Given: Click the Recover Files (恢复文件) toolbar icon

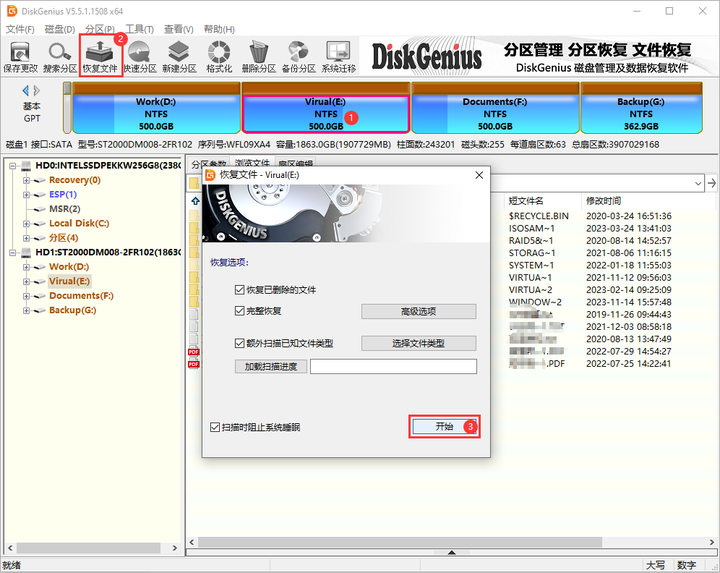Looking at the screenshot, I should tap(100, 57).
